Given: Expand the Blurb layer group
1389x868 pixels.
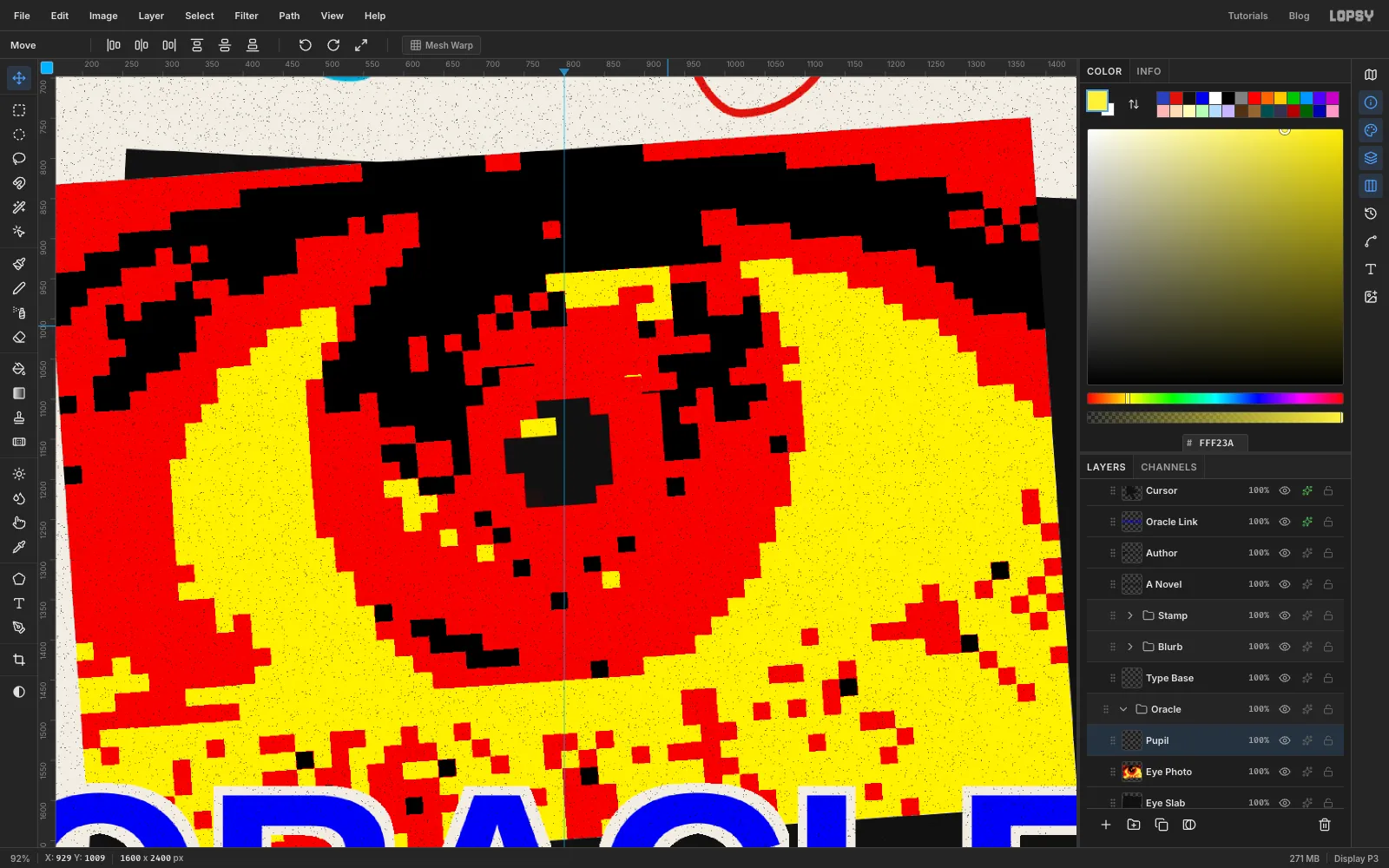Looking at the screenshot, I should click(x=1130, y=647).
